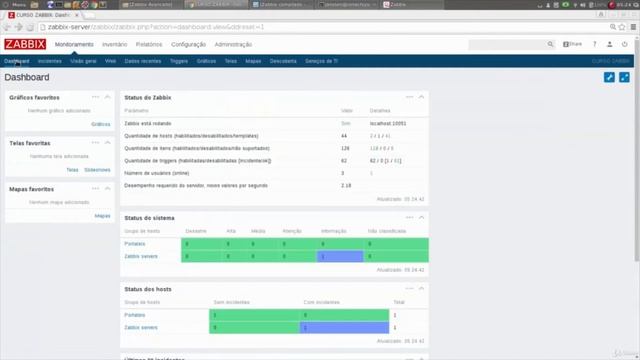
Task: Open the Administração menu
Action: (233, 44)
